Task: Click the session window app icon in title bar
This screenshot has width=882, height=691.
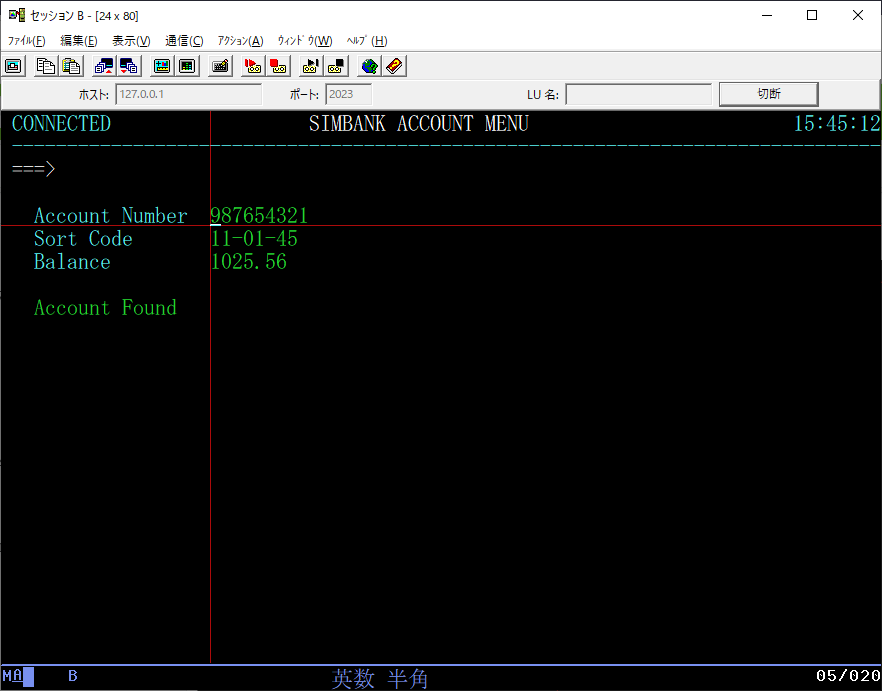Action: tap(17, 15)
